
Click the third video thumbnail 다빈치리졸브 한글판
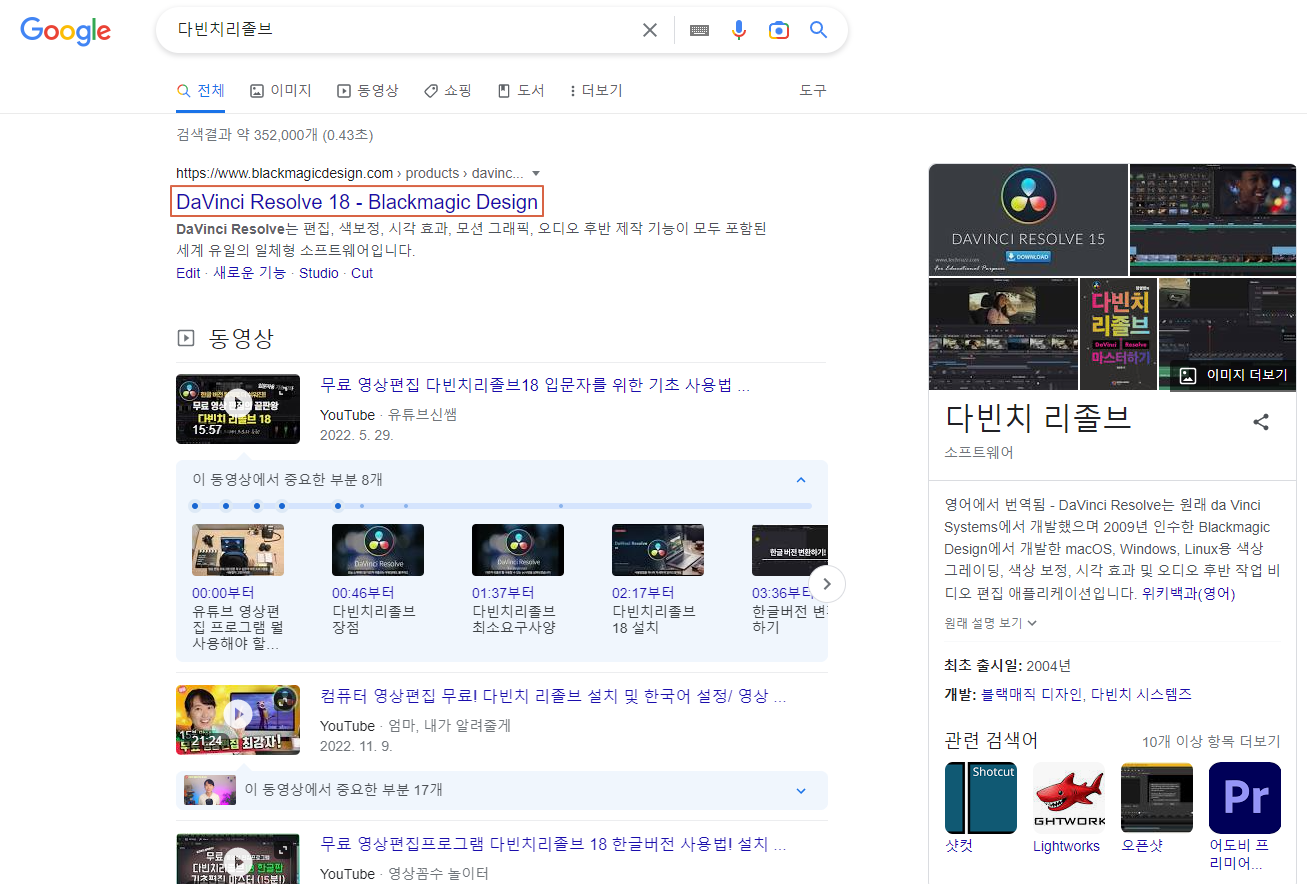238,859
